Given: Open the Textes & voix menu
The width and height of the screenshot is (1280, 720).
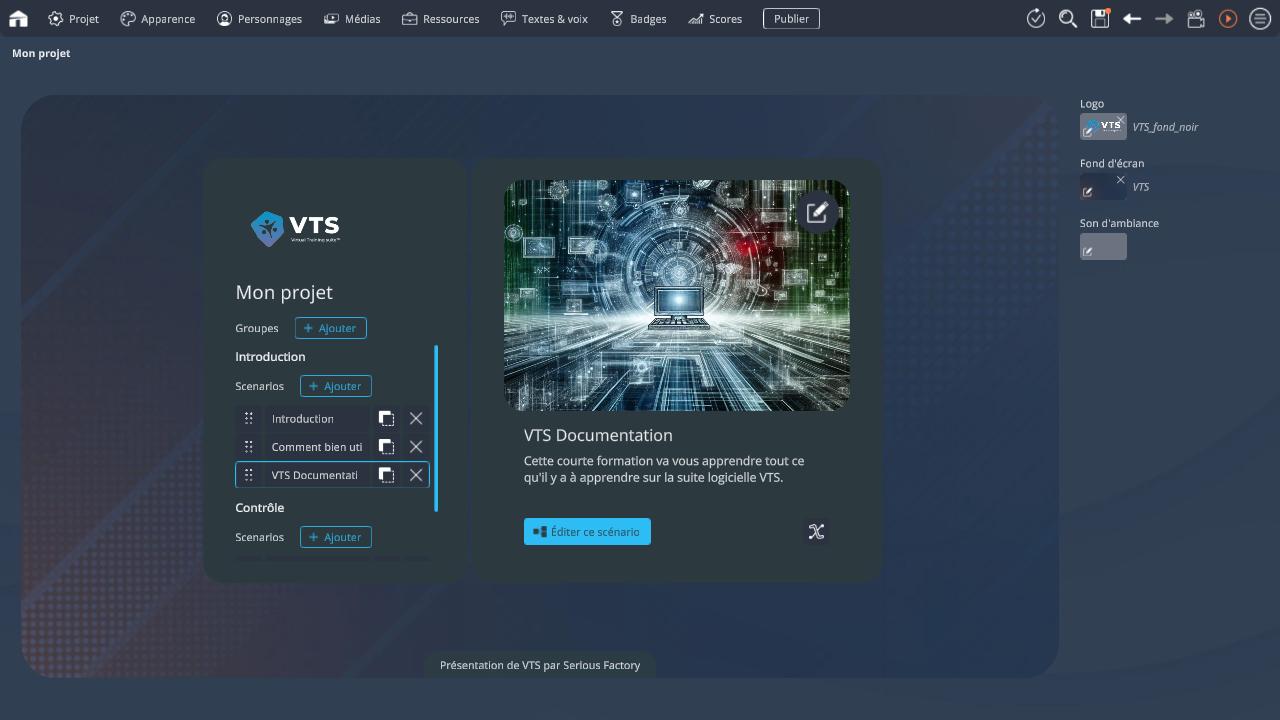Looking at the screenshot, I should tap(544, 19).
